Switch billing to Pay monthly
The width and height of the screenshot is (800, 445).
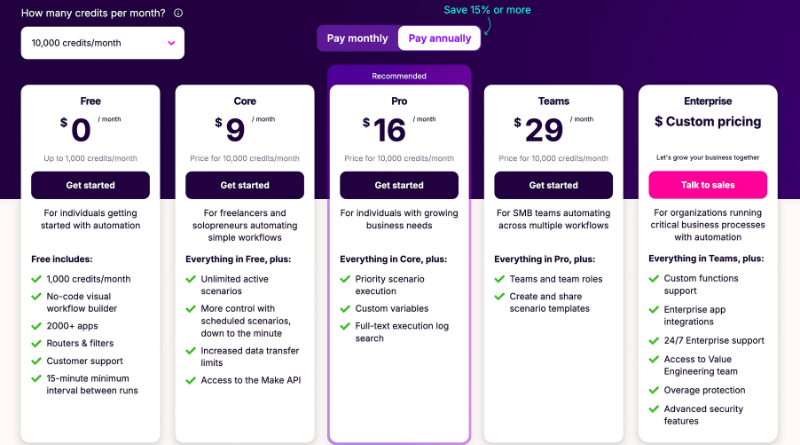tap(357, 38)
